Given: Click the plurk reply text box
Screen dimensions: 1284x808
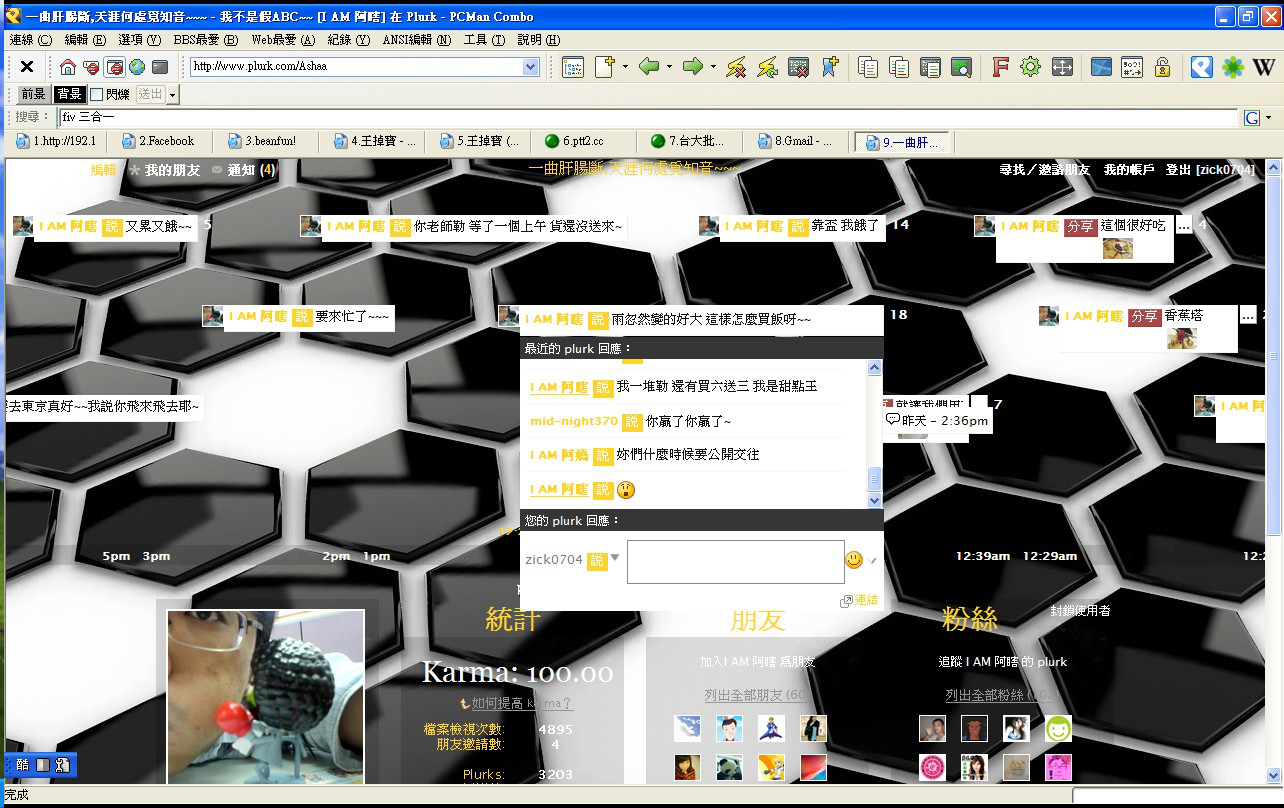Looking at the screenshot, I should (735, 562).
